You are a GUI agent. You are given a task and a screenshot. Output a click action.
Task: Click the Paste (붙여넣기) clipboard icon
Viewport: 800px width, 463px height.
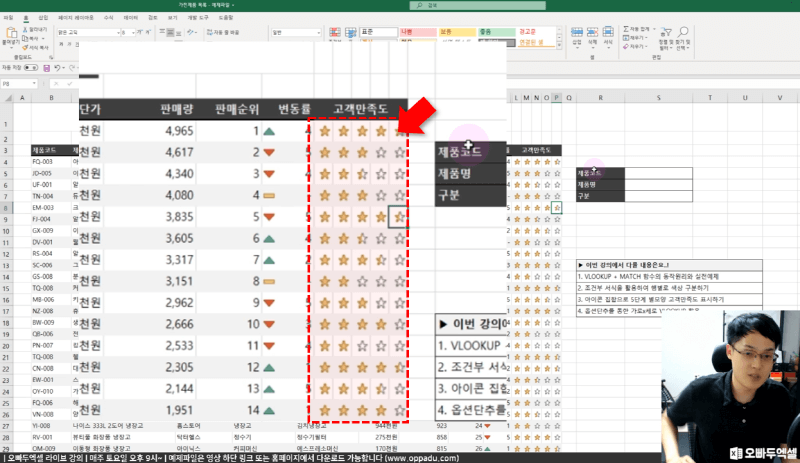point(11,34)
